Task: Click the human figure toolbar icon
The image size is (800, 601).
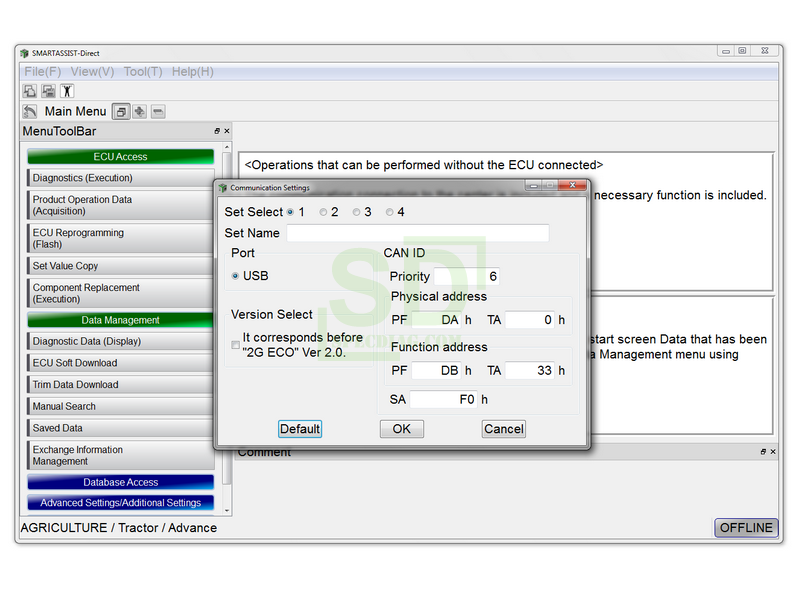Action: 66,91
